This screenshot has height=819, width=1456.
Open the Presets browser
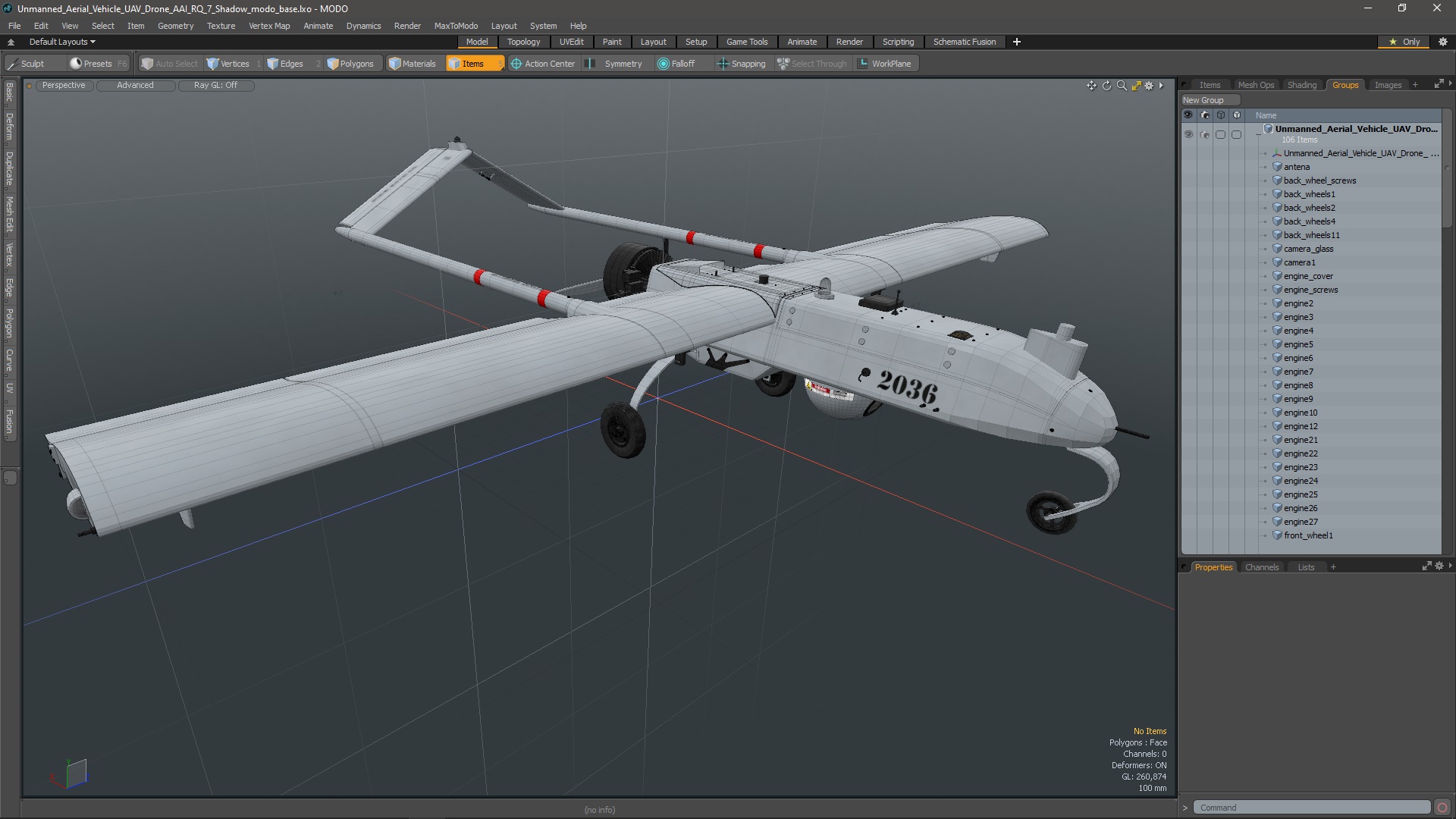click(97, 64)
